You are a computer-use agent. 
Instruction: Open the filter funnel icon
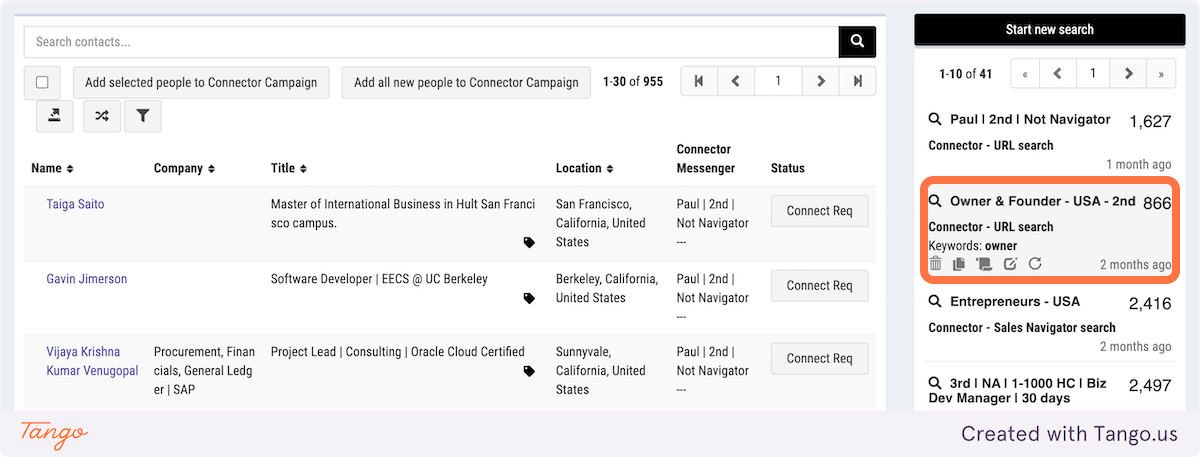(x=143, y=116)
